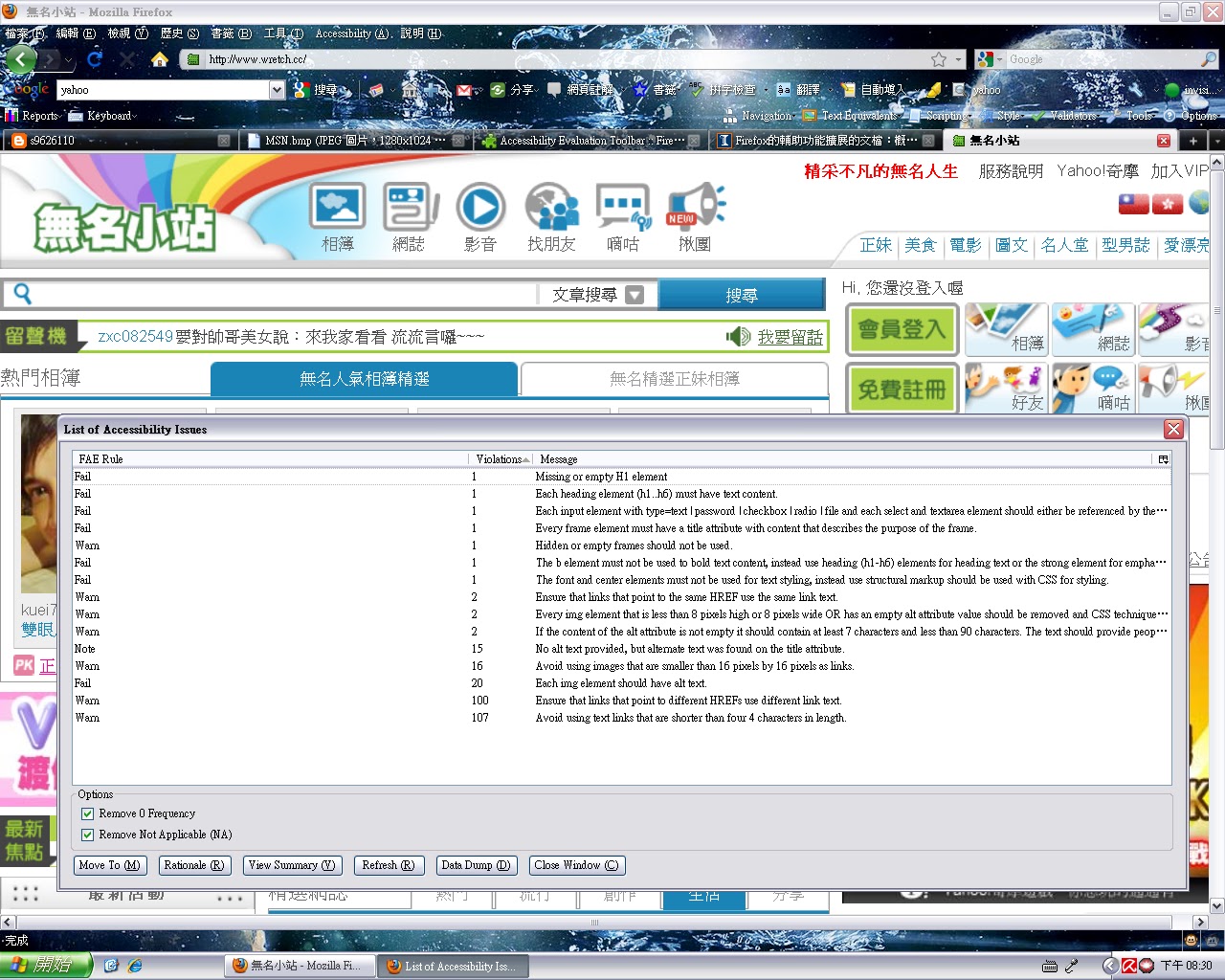This screenshot has height=980, width=1225.
Task: Click the Hong Kong flag icon
Action: point(1168,204)
